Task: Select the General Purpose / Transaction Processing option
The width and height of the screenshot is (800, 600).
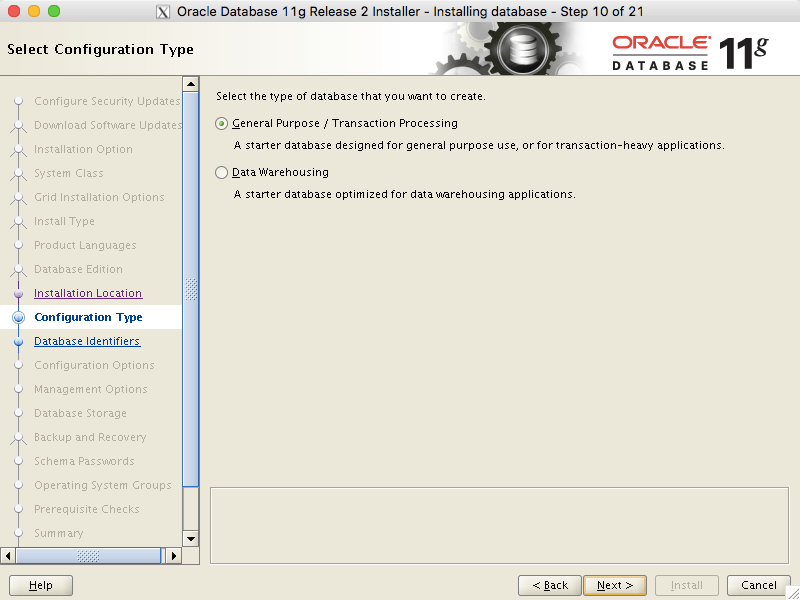Action: coord(221,123)
